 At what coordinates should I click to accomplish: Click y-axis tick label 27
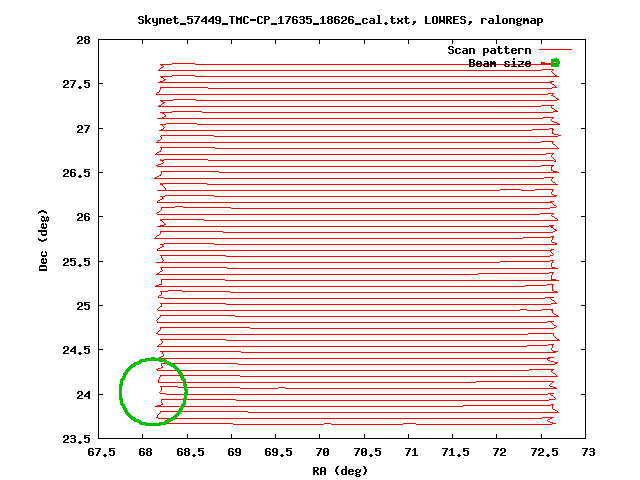[83, 129]
